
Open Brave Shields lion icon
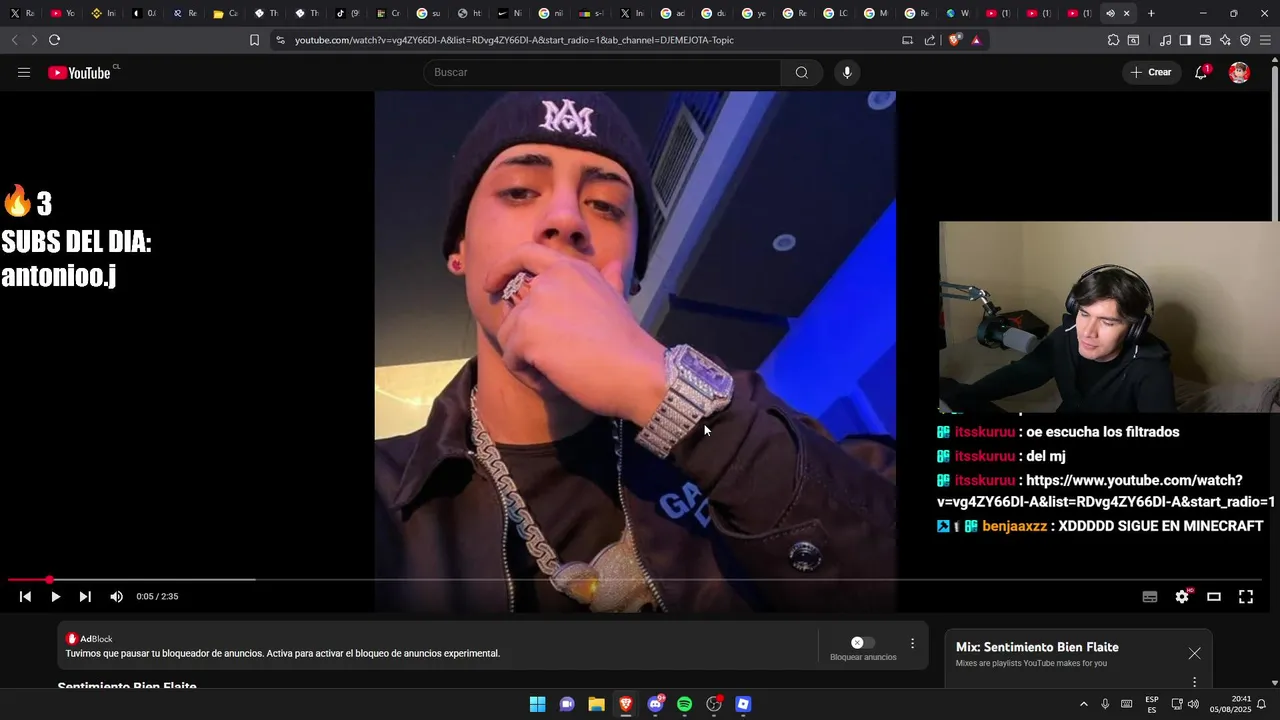pyautogui.click(x=954, y=40)
